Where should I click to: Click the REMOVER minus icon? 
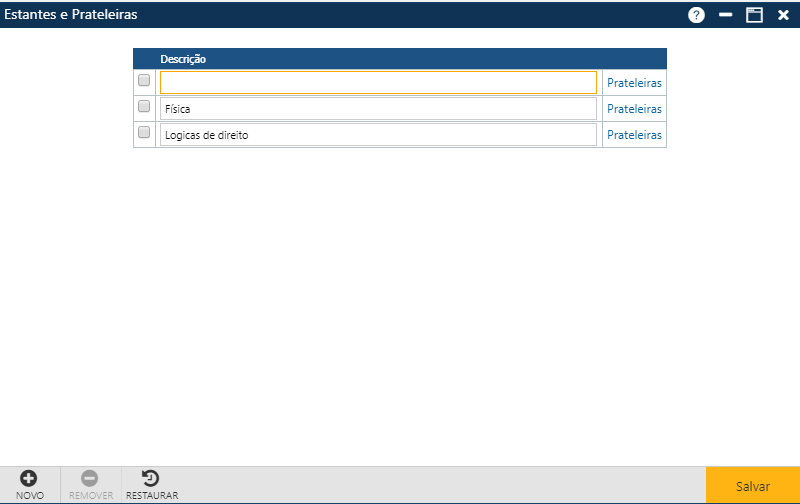click(x=90, y=479)
